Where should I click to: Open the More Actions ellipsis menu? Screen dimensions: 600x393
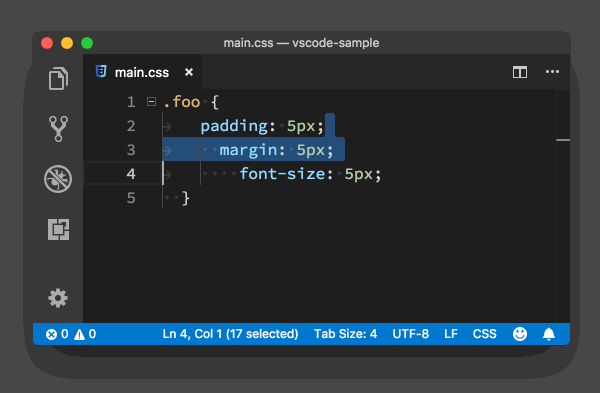coord(552,72)
